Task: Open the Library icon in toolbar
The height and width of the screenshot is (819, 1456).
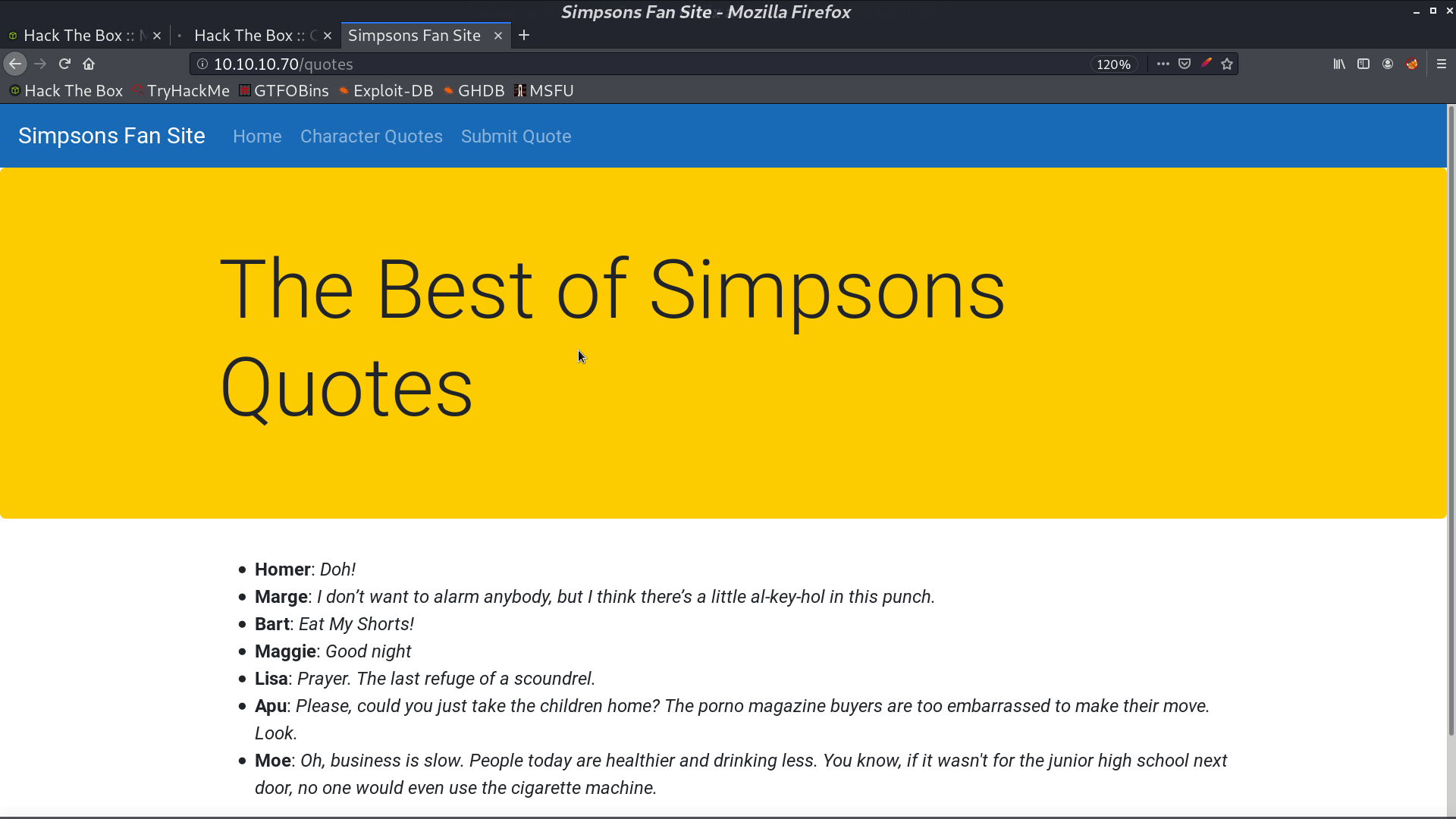Action: point(1339,64)
